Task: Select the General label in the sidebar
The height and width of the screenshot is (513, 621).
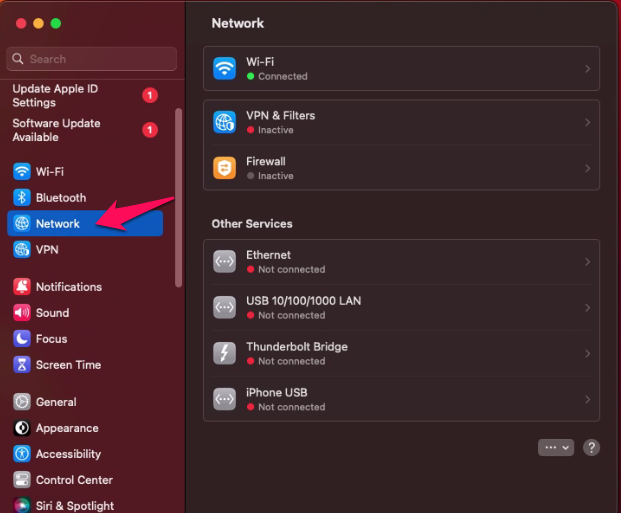Action: (56, 402)
